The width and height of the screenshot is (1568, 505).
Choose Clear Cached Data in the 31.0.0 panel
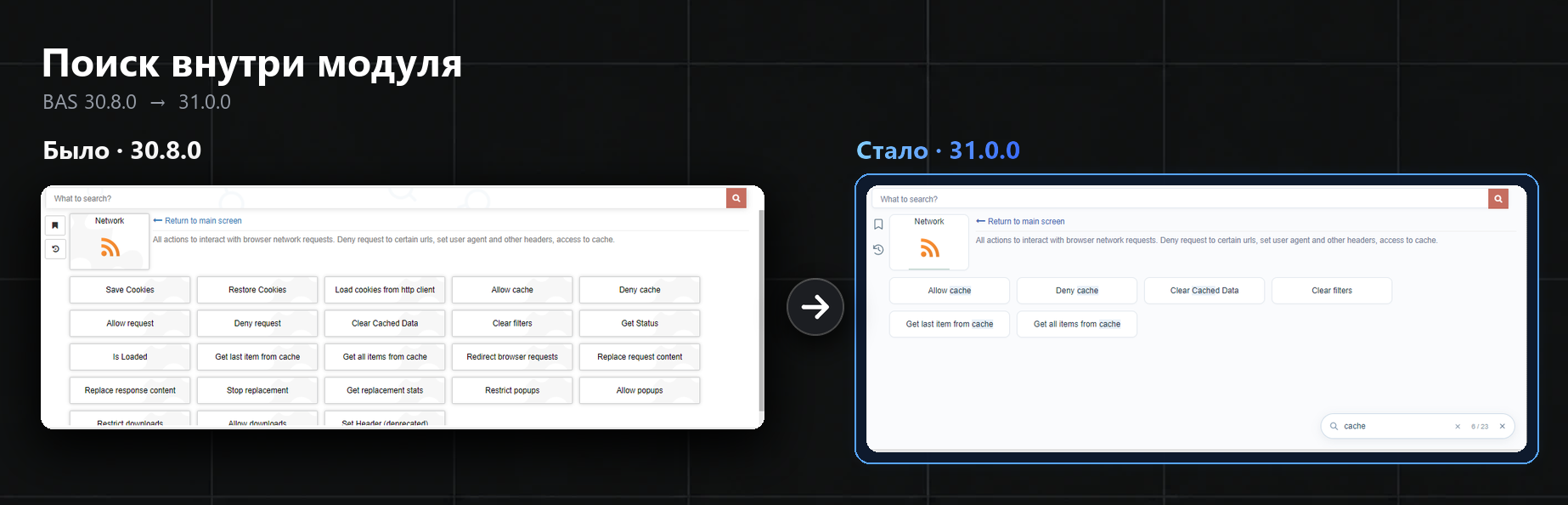tap(1204, 291)
